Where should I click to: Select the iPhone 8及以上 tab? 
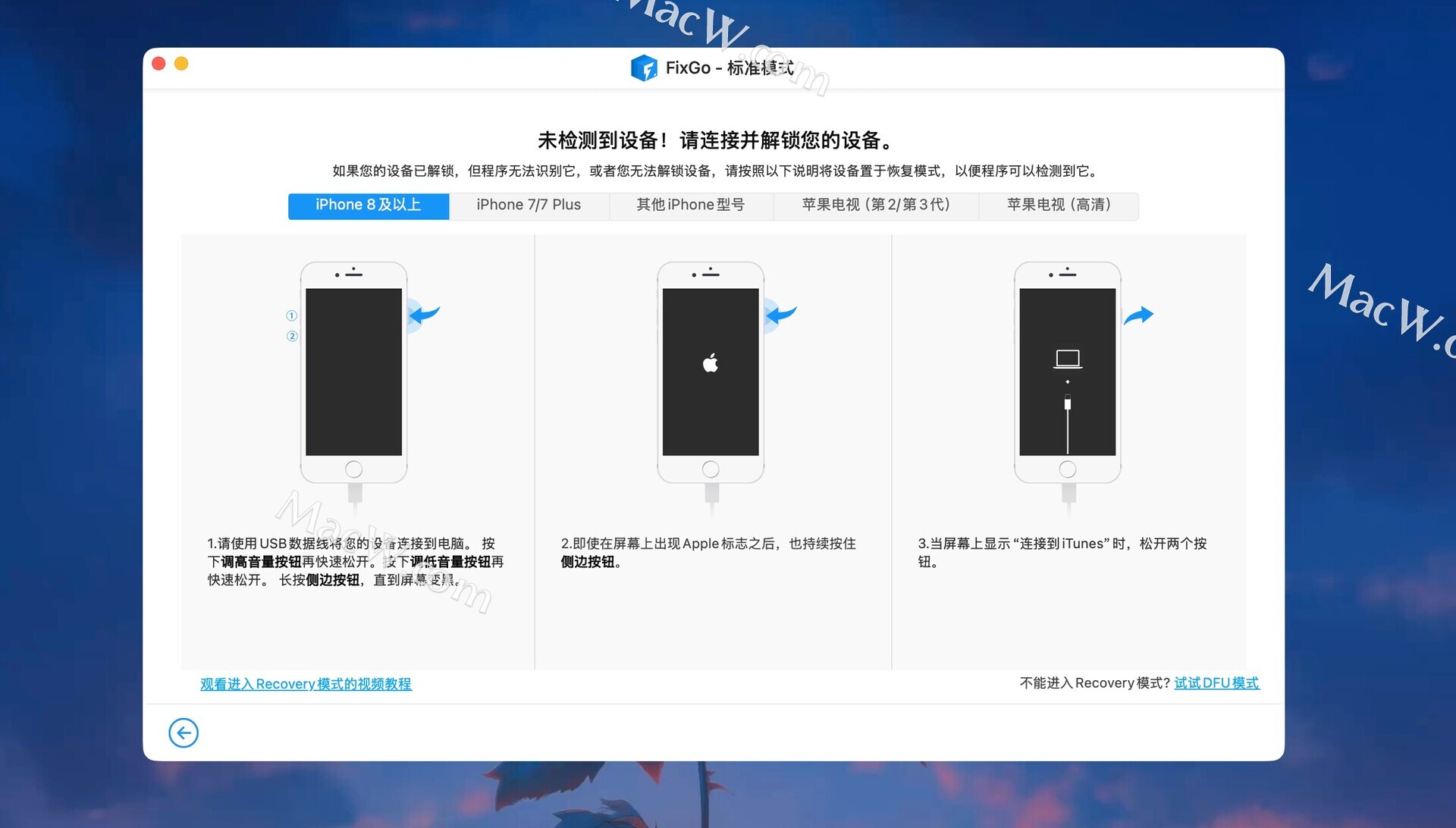pos(369,205)
